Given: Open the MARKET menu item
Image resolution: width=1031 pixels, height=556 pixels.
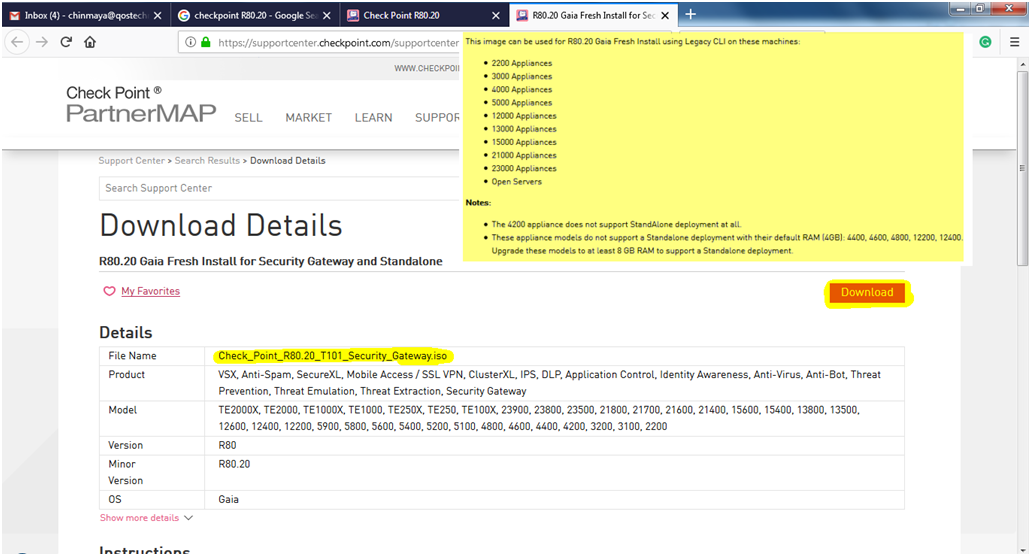Looking at the screenshot, I should [308, 118].
